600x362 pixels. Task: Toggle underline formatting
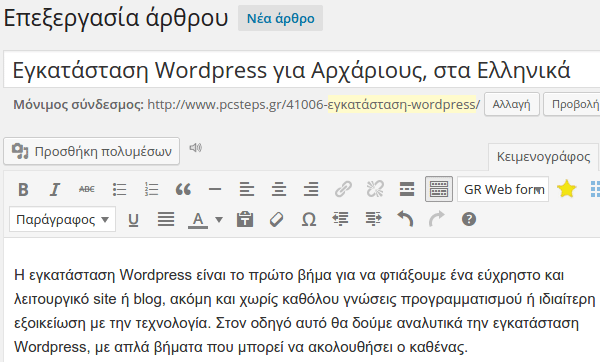pyautogui.click(x=133, y=220)
